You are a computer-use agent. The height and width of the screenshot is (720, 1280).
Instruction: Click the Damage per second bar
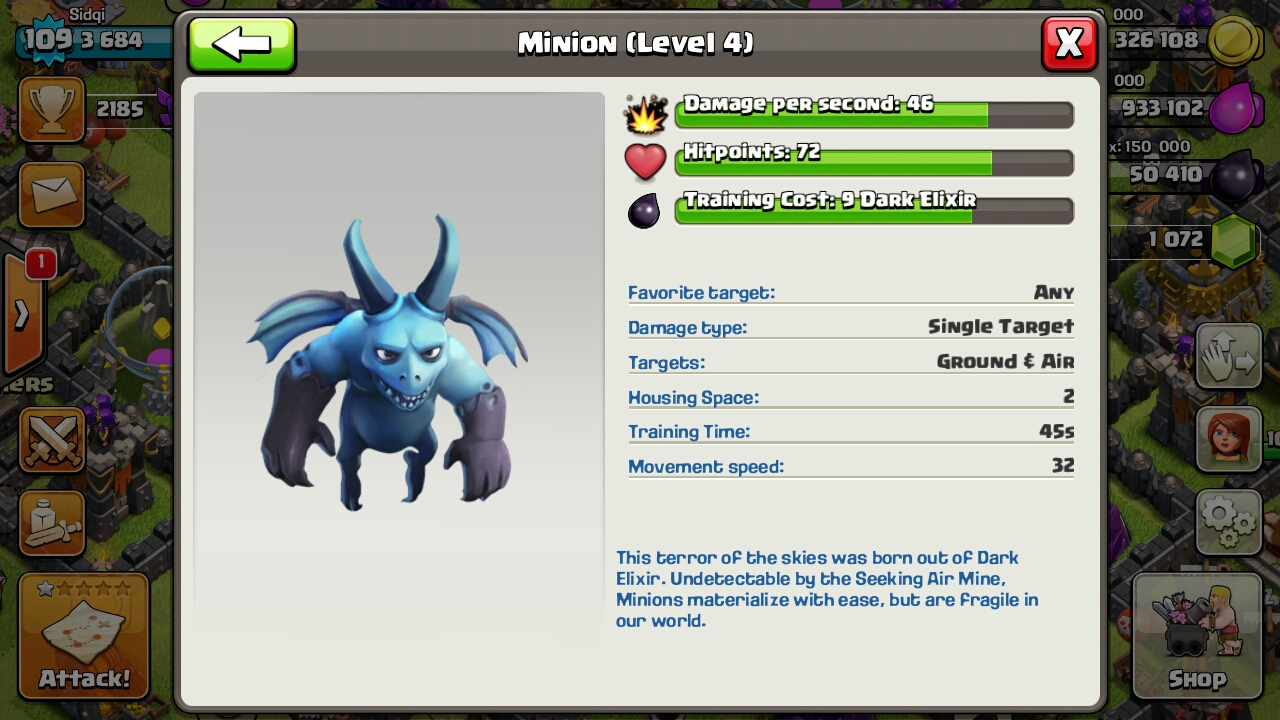tap(874, 113)
